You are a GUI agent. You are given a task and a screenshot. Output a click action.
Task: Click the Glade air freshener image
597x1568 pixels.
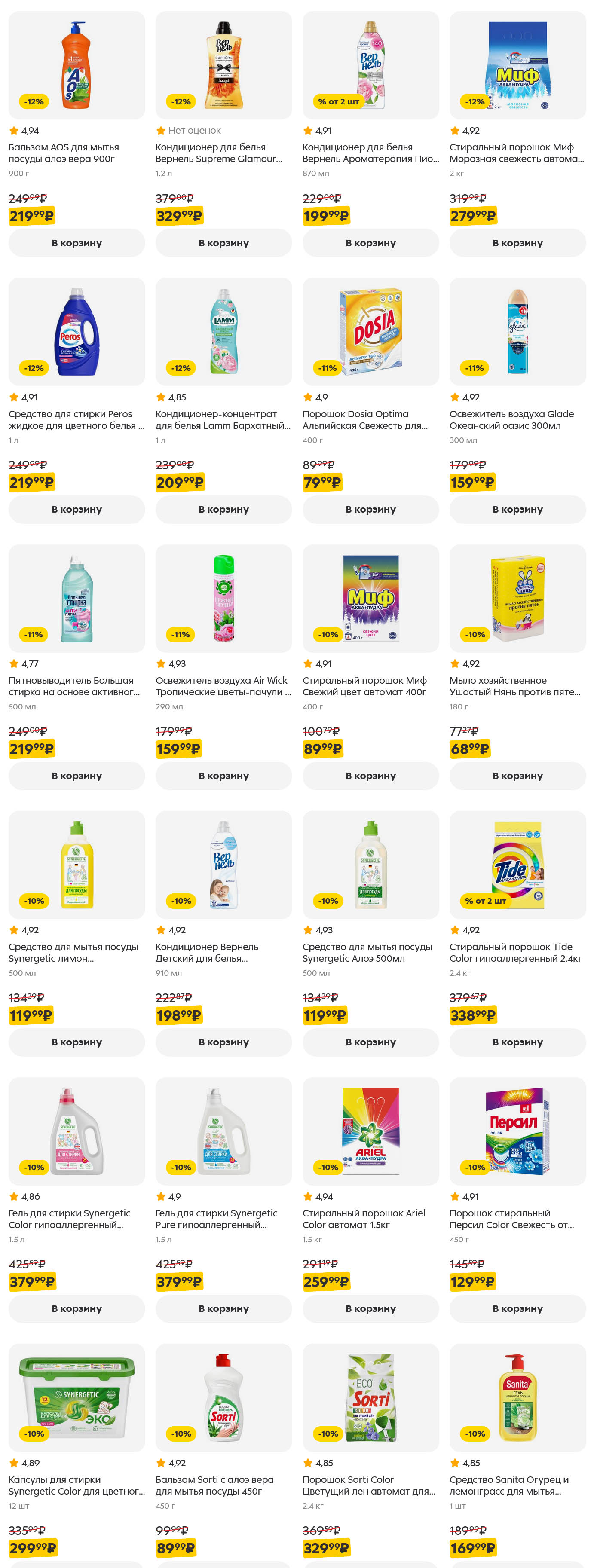pyautogui.click(x=517, y=331)
